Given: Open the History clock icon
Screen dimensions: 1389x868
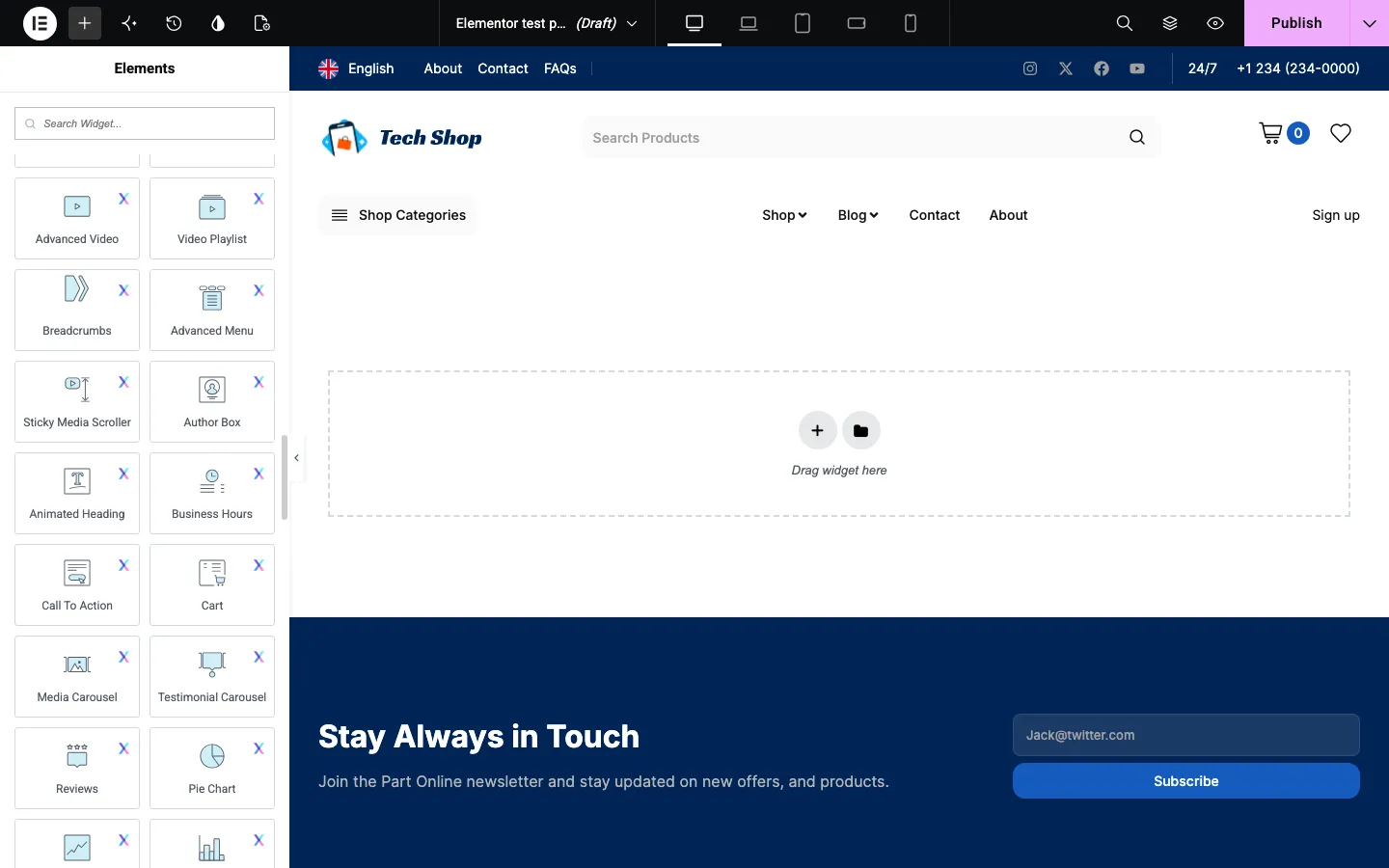Looking at the screenshot, I should pyautogui.click(x=174, y=23).
